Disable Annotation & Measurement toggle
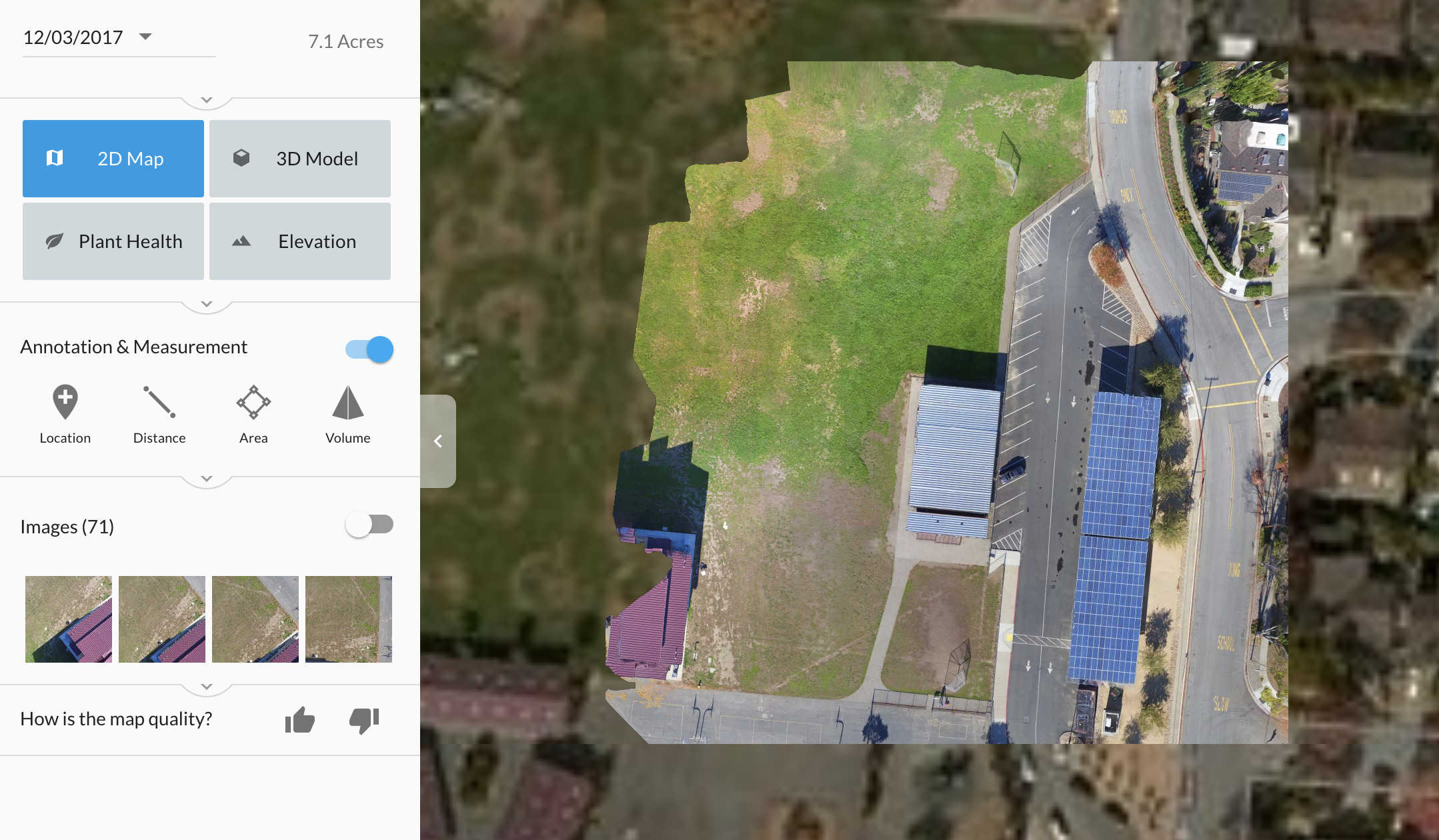 tap(370, 349)
